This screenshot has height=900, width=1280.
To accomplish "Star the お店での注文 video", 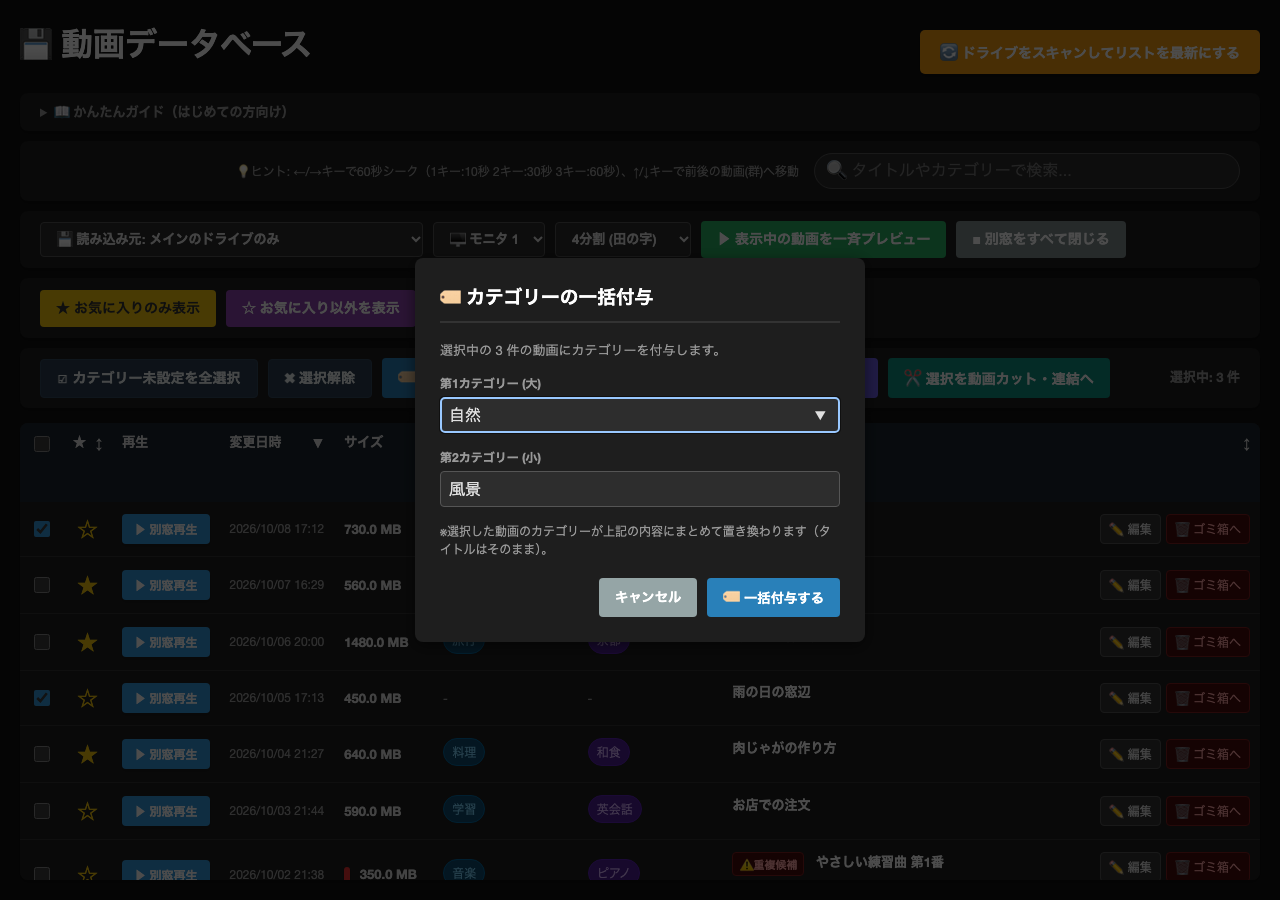I will tap(87, 811).
